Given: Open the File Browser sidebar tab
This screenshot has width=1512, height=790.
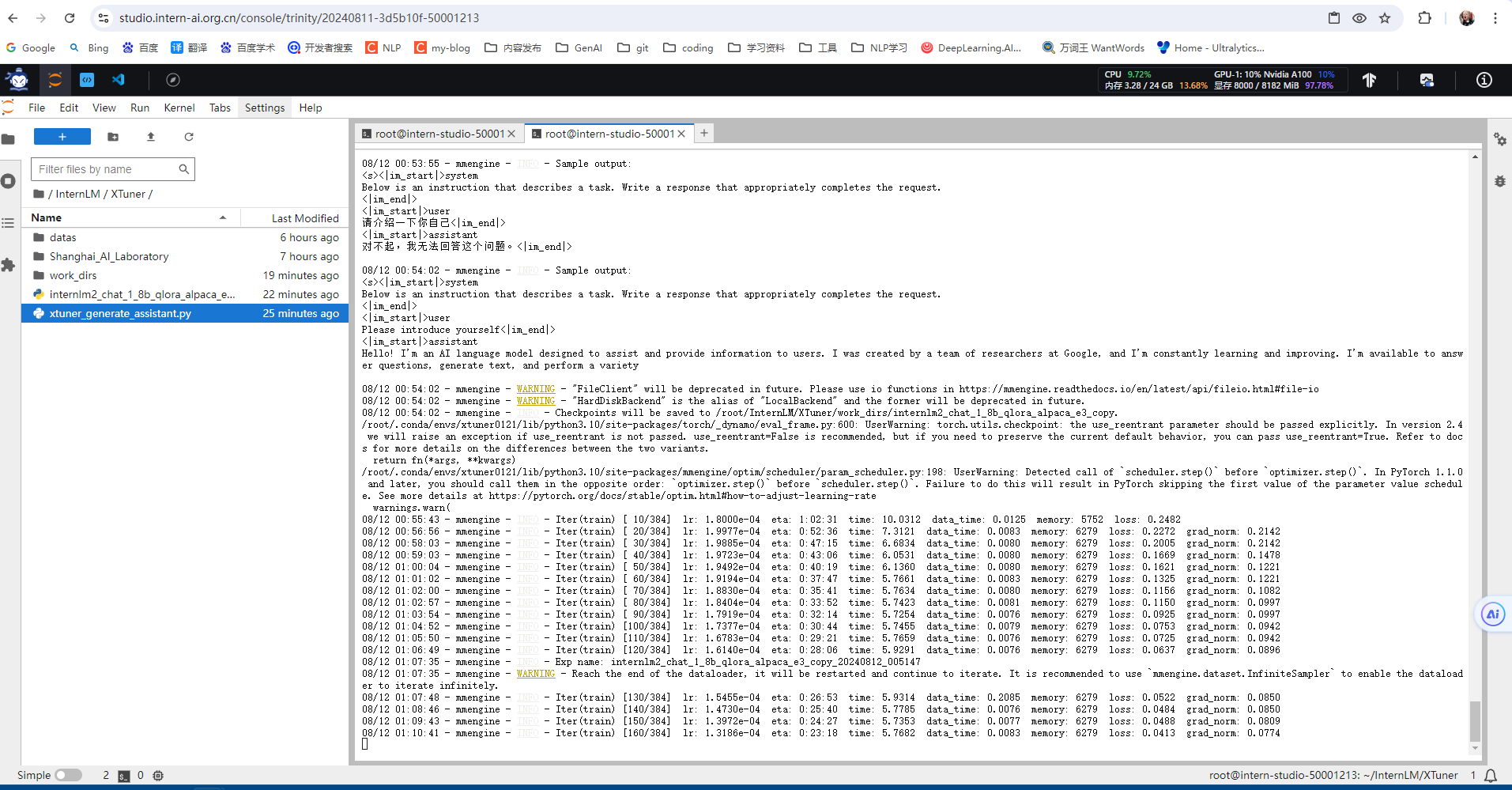Looking at the screenshot, I should point(9,140).
